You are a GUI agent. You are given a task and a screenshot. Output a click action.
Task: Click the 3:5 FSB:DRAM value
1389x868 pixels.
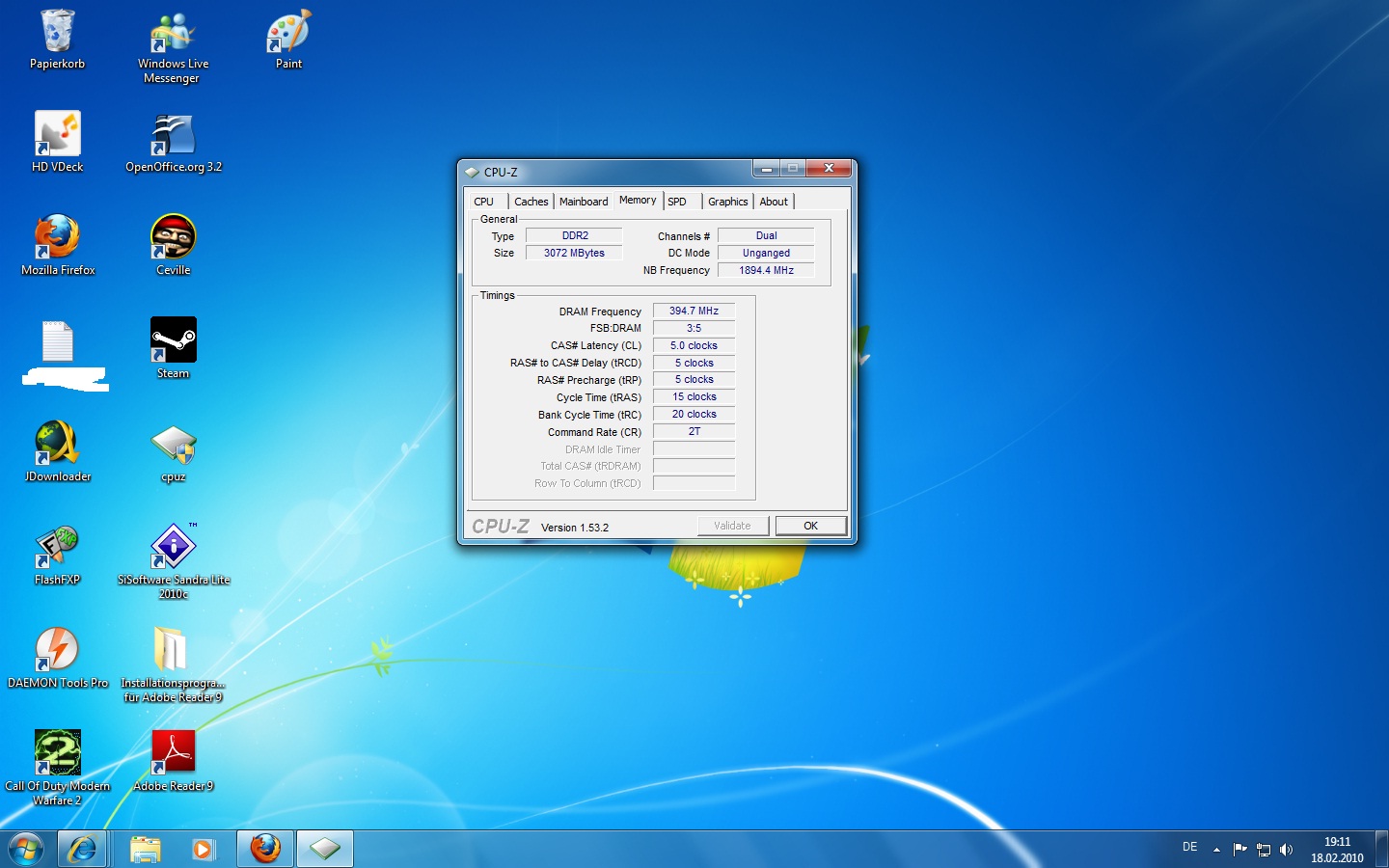coord(694,328)
